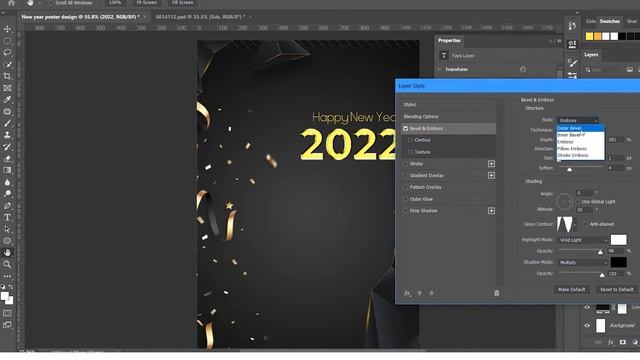The image size is (640, 360).
Task: Uncheck Bevel & Emboss checkbox
Action: (406, 129)
